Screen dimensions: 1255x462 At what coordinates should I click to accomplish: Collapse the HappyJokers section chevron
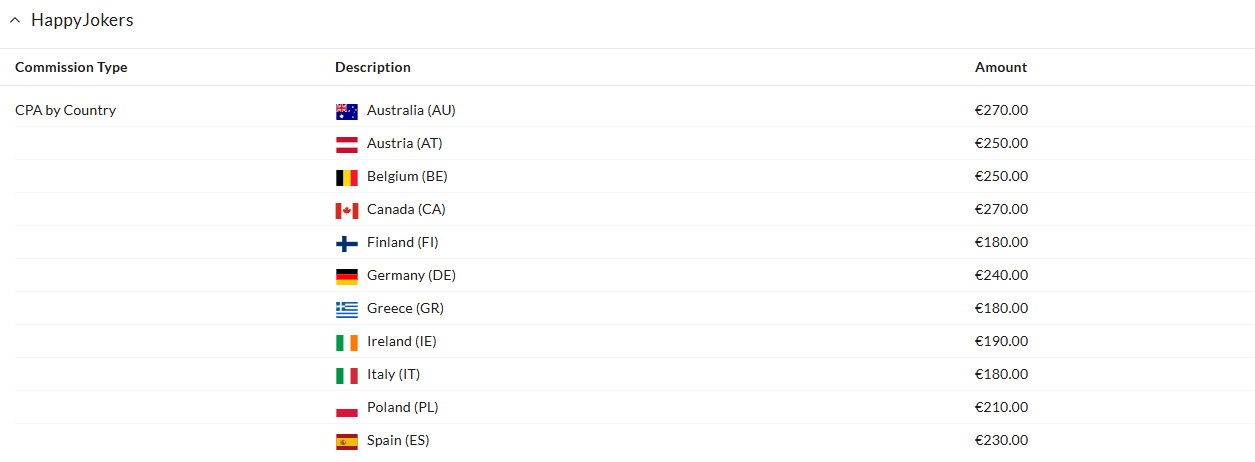tap(15, 21)
